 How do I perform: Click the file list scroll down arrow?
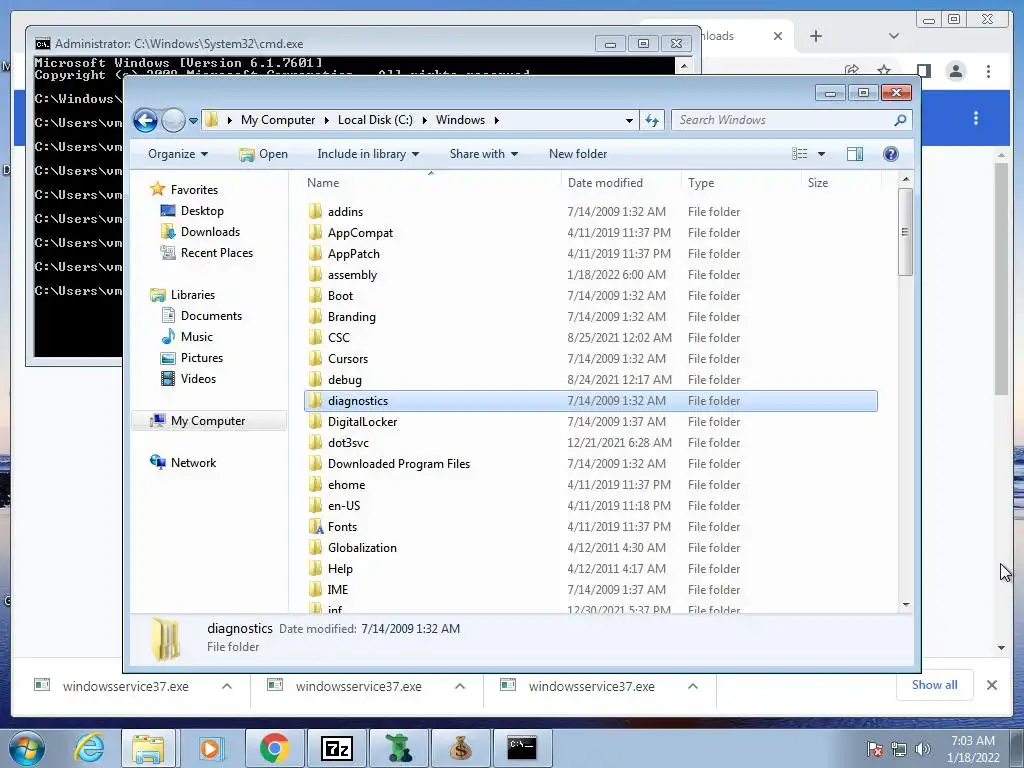pos(905,605)
